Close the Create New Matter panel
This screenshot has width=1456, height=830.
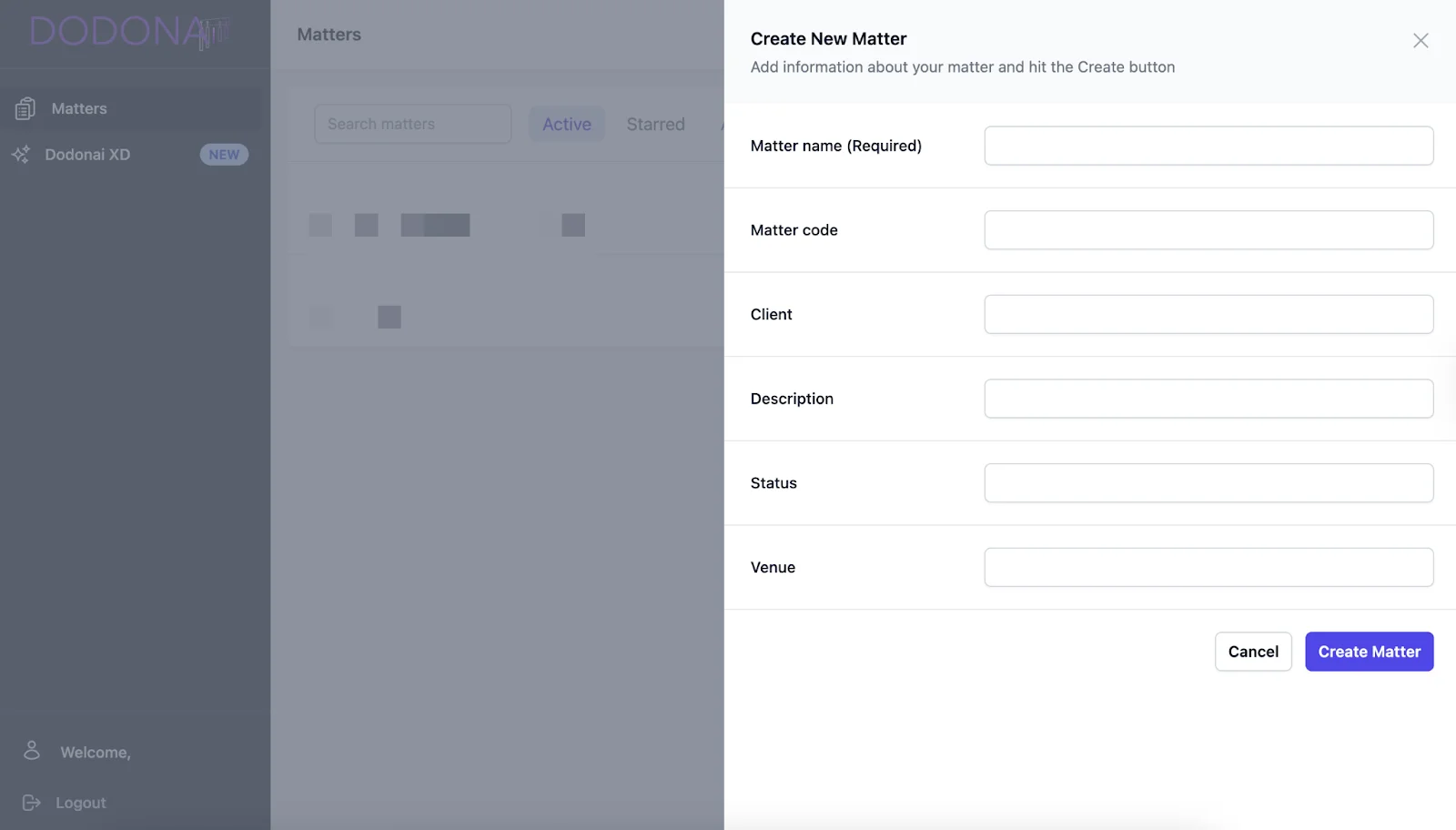point(1420,41)
